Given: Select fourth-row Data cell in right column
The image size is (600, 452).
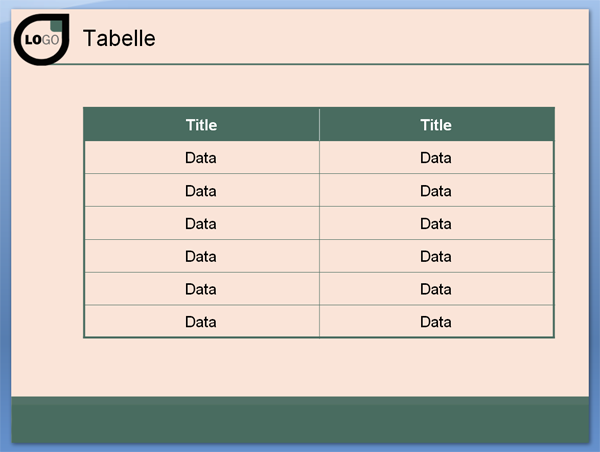Looking at the screenshot, I should 437,256.
